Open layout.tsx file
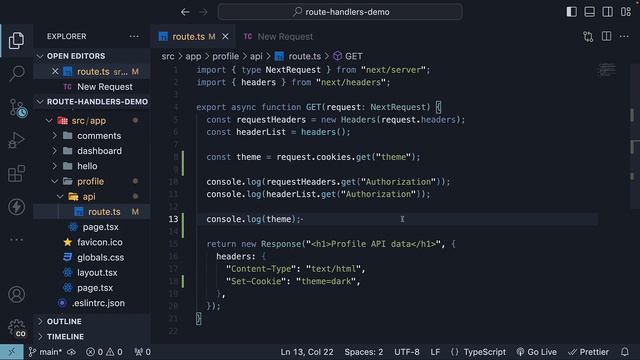Viewport: 640px width, 360px height. pos(97,273)
